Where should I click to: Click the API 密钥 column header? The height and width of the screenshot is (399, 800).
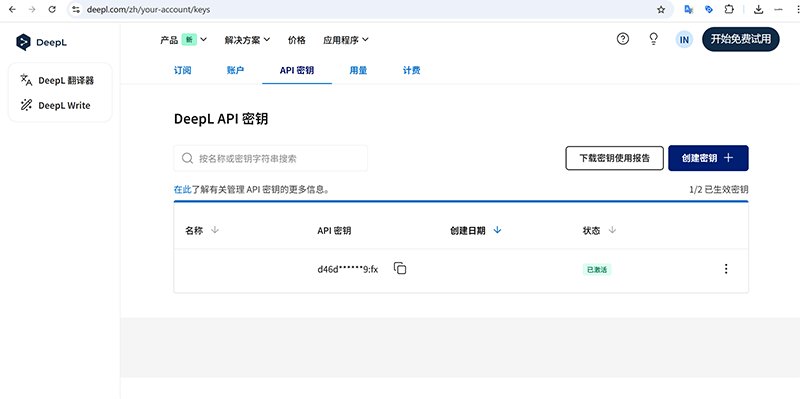[334, 231]
